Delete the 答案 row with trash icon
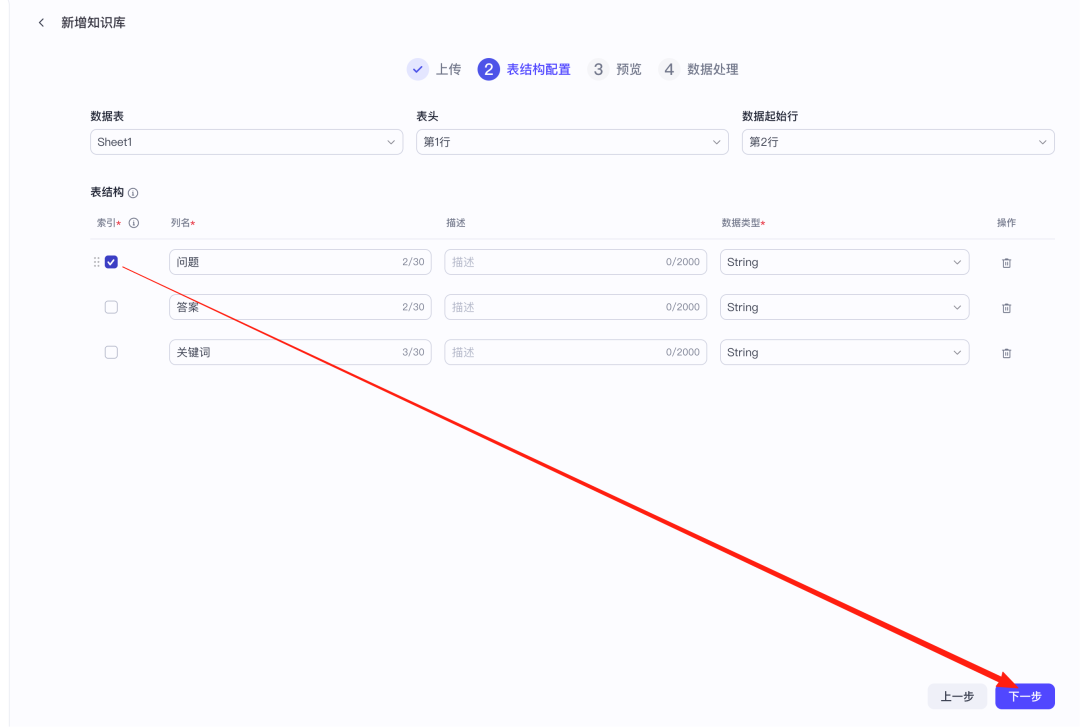This screenshot has width=1080, height=727. 1006,308
